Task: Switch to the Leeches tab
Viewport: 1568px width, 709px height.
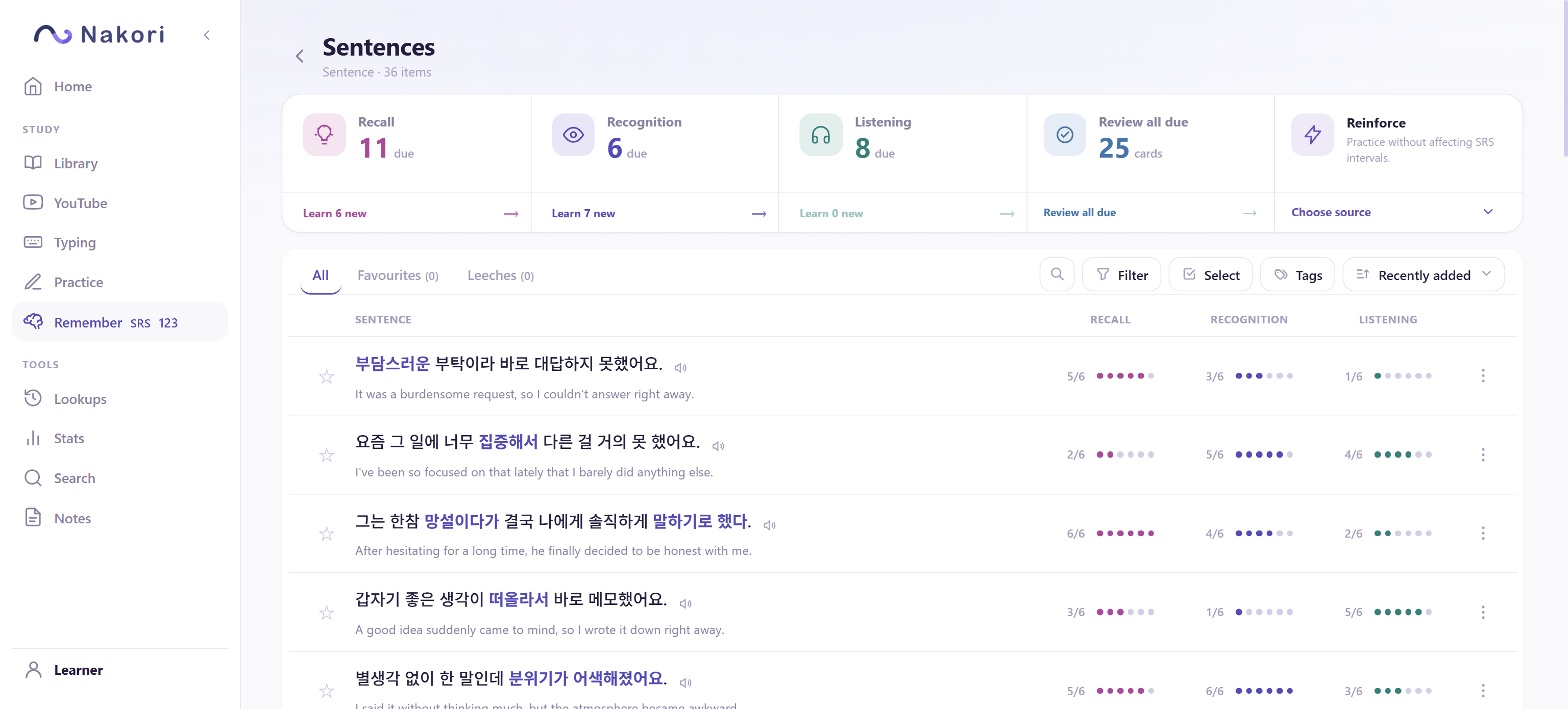Action: click(500, 275)
